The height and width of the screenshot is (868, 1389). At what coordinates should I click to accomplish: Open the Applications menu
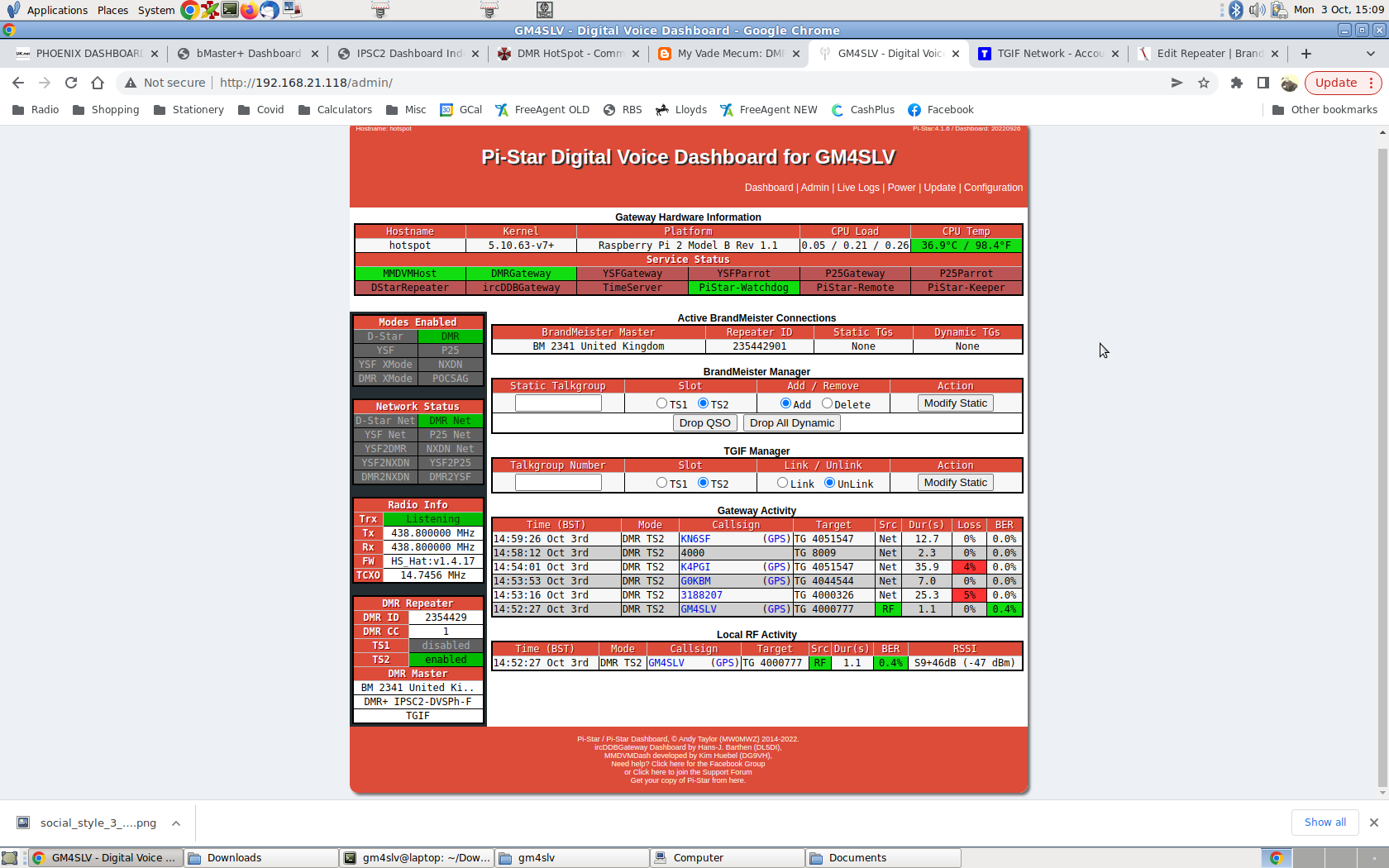[x=58, y=10]
